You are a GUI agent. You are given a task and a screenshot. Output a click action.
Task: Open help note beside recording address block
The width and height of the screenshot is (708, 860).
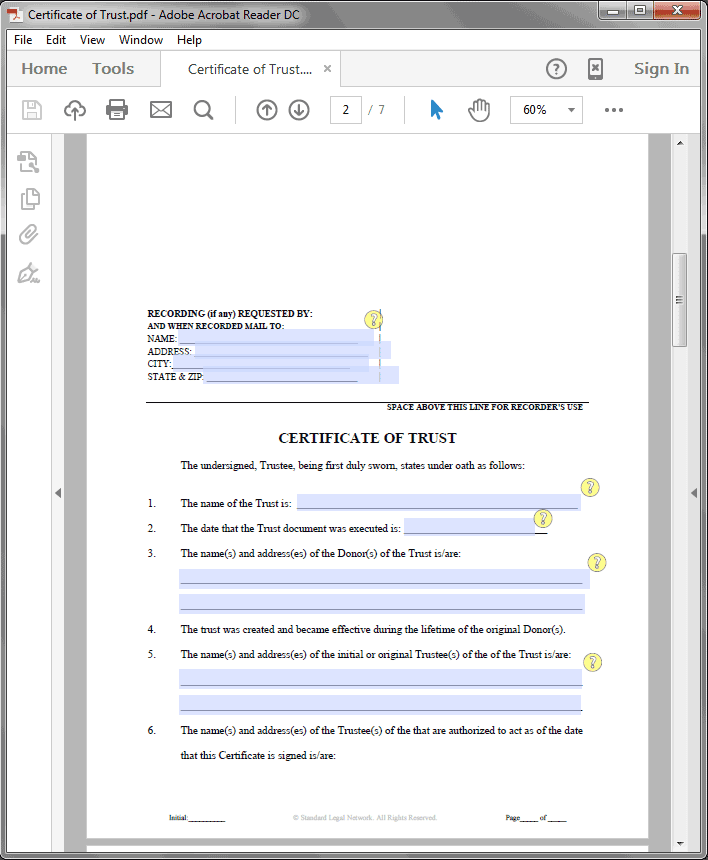[x=373, y=319]
